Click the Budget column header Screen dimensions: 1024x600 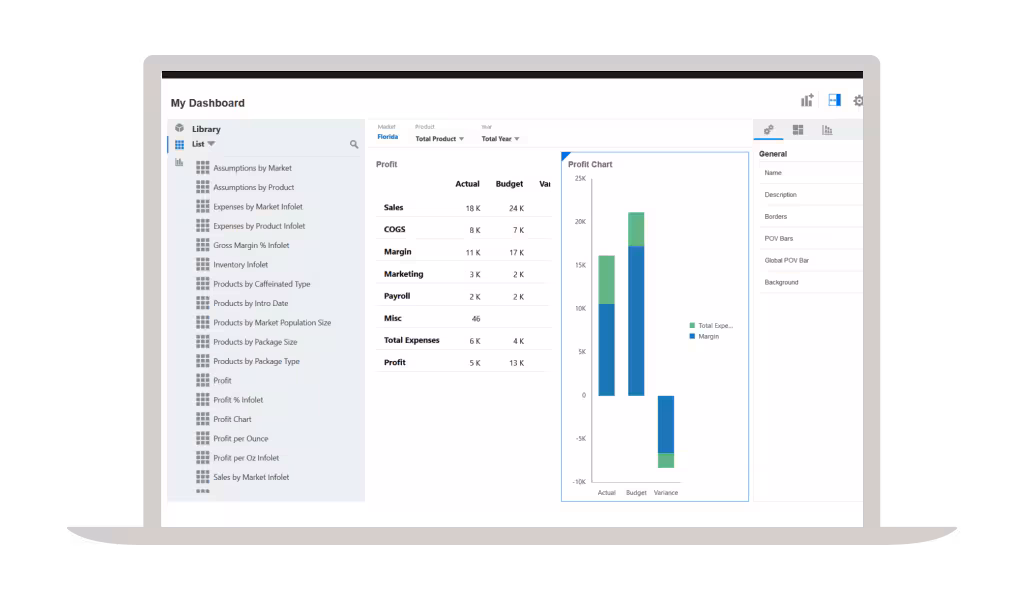(509, 184)
